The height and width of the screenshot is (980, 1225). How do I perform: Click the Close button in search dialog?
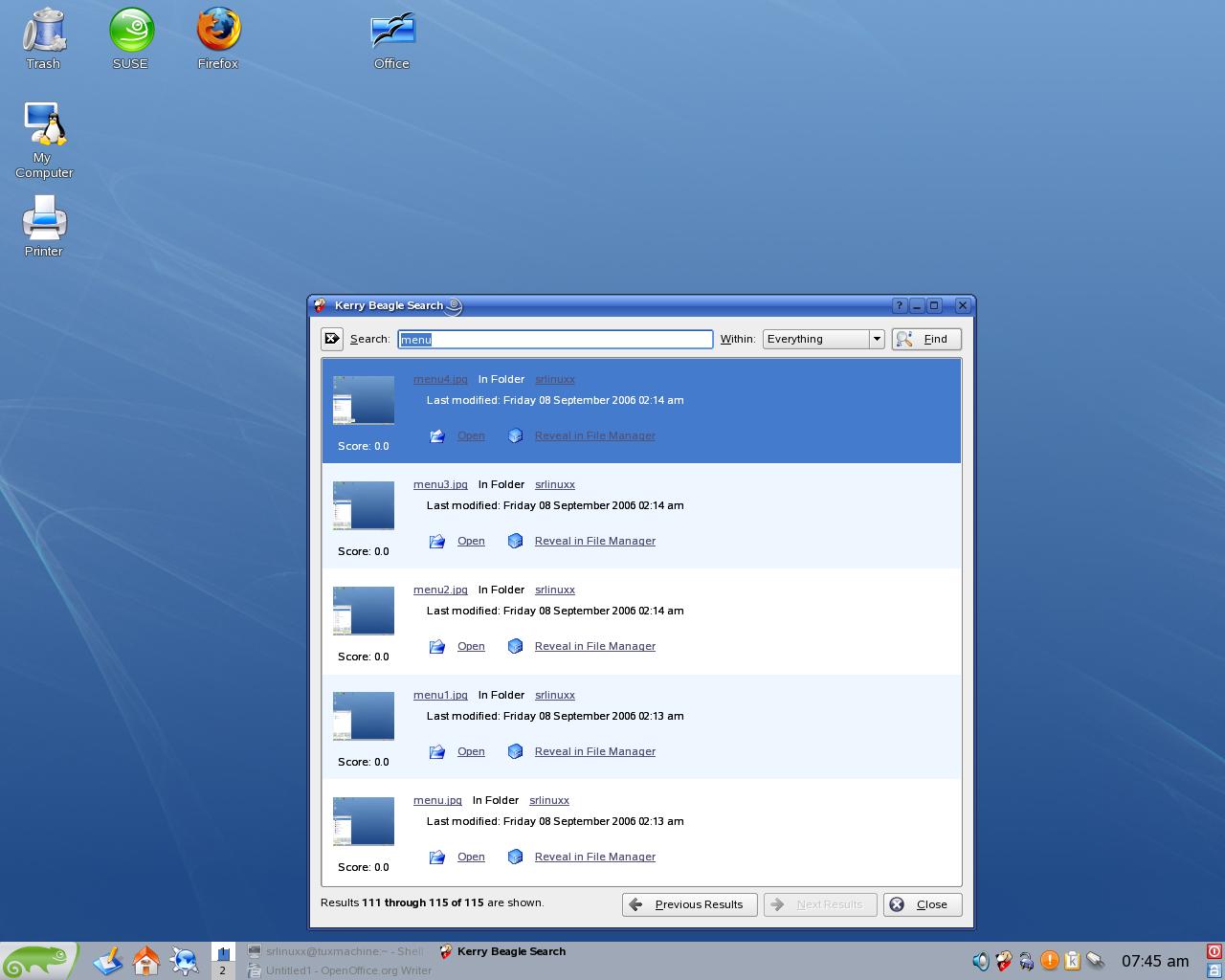tap(922, 904)
